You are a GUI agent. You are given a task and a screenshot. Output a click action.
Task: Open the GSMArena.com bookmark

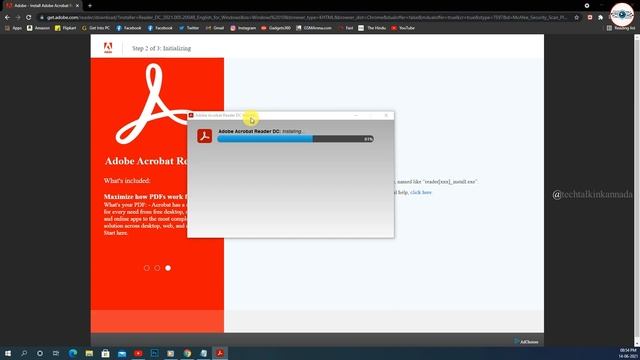(314, 28)
